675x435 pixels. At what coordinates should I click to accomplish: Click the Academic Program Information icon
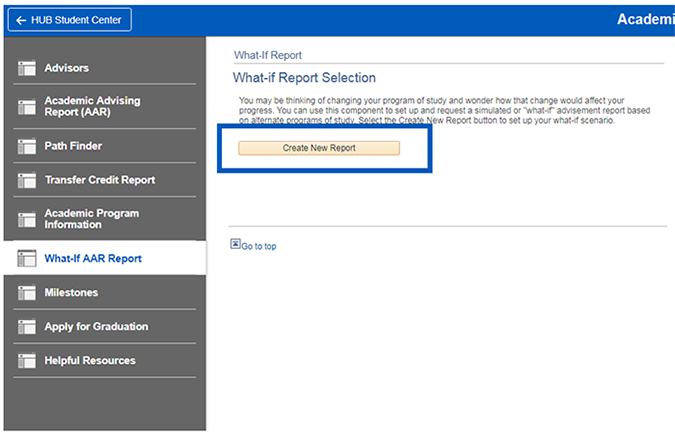point(28,219)
